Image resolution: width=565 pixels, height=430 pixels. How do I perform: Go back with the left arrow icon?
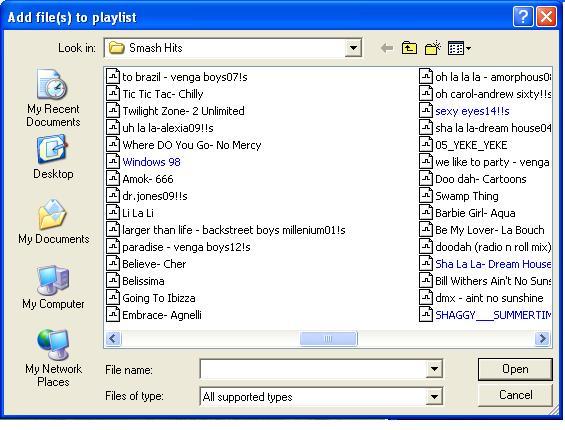click(387, 48)
